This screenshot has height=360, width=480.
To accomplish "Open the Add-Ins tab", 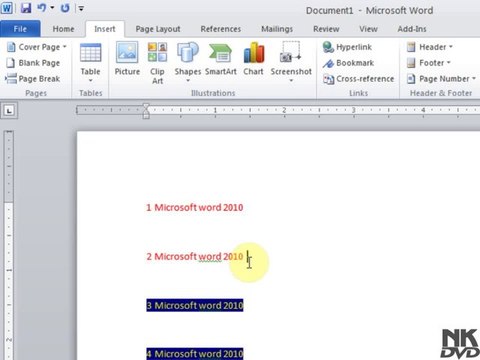I will click(412, 29).
